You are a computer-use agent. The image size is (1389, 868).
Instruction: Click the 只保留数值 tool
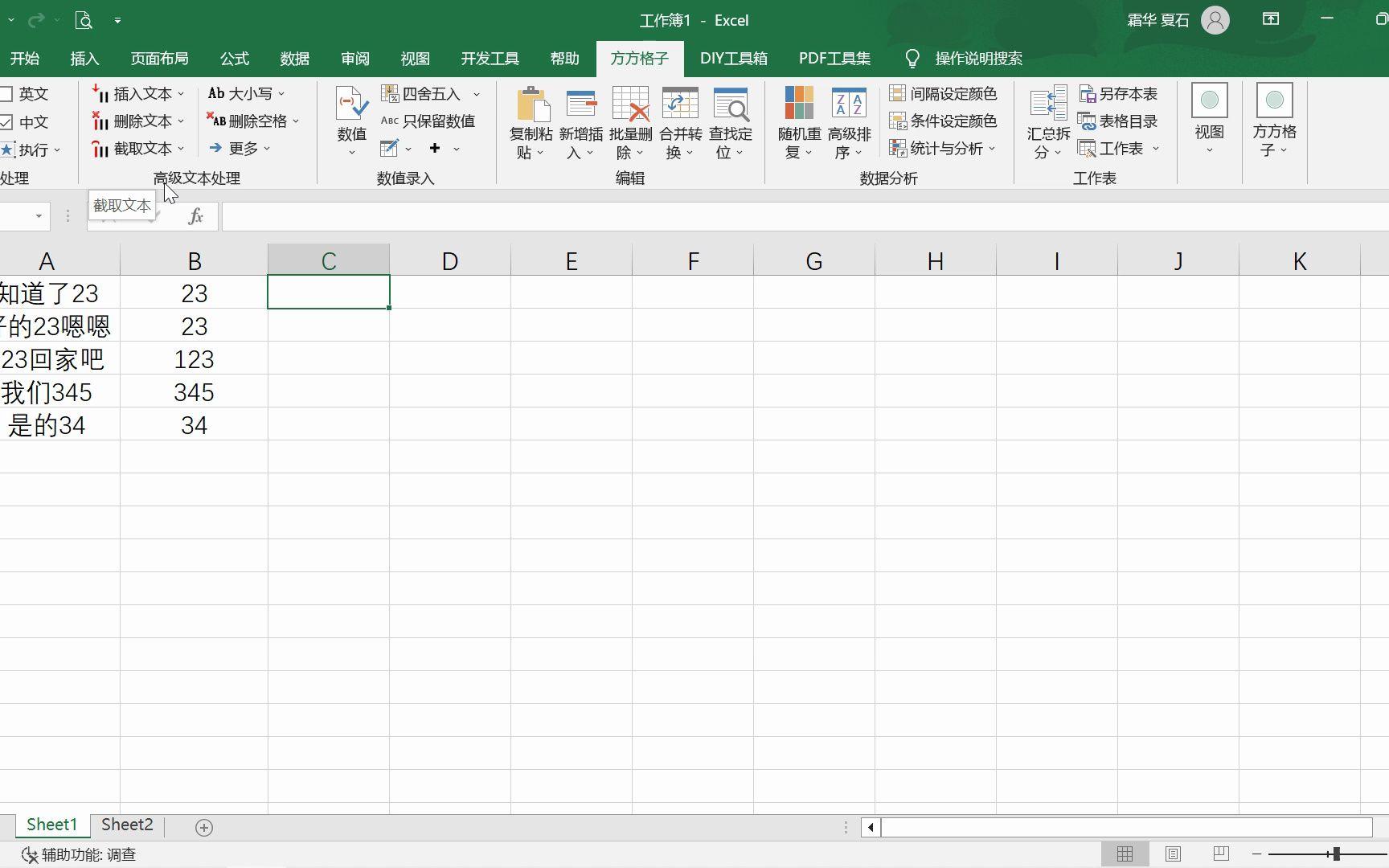(428, 121)
